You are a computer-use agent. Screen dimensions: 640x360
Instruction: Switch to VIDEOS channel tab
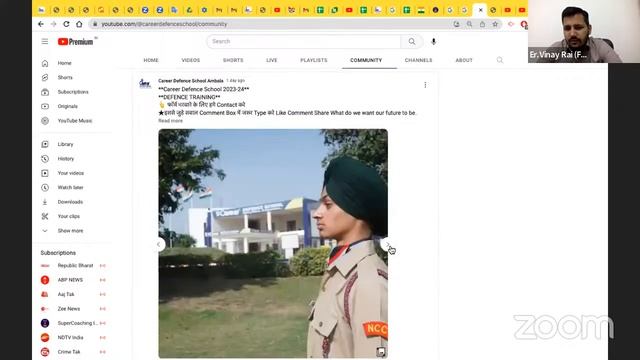(191, 60)
